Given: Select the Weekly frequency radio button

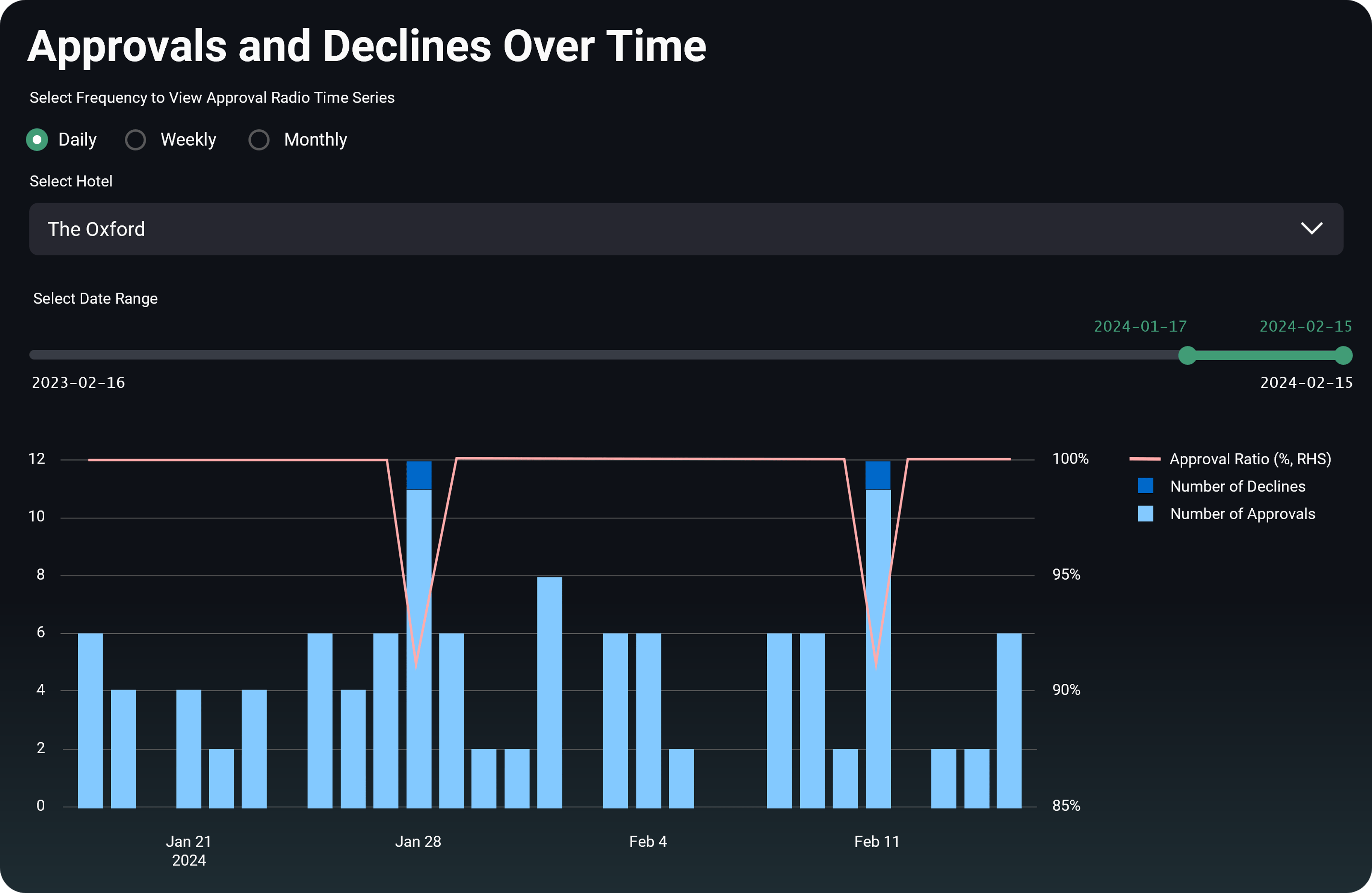Looking at the screenshot, I should [x=136, y=139].
